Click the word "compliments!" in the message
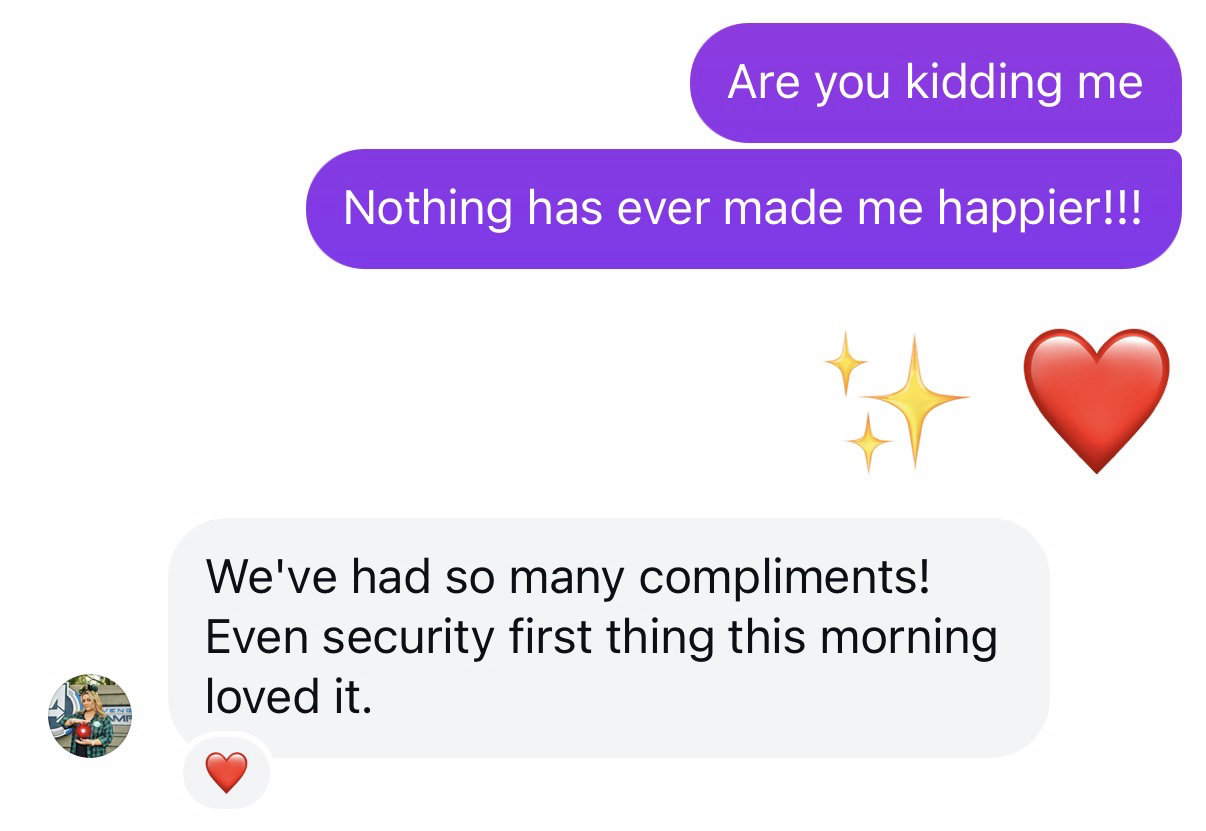The image size is (1206, 831). point(784,577)
